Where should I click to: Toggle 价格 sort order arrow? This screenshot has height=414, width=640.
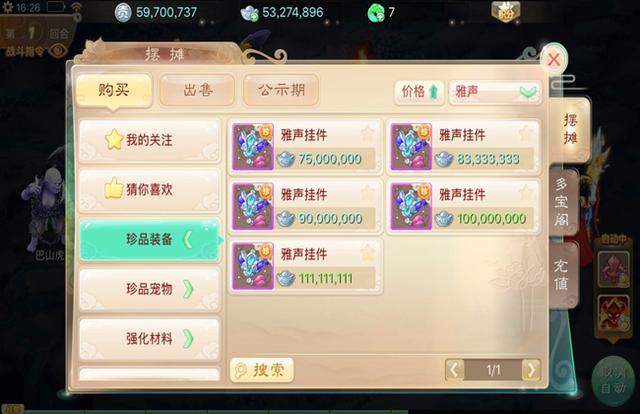click(x=434, y=92)
